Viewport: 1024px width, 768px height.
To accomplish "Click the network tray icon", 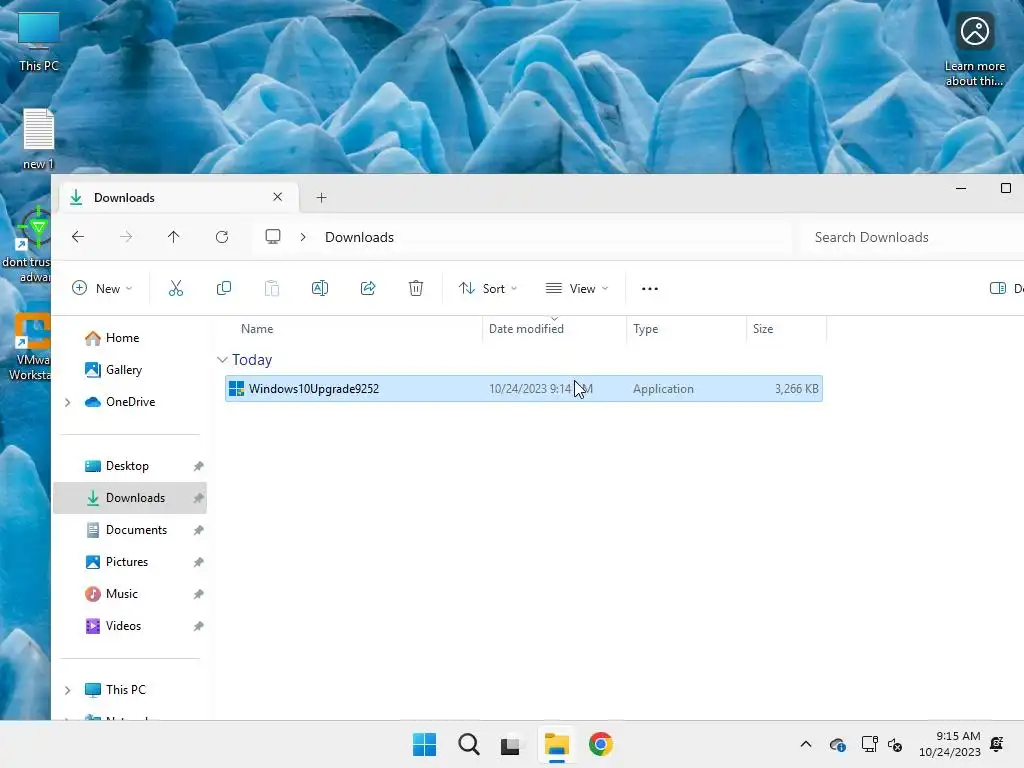I will pos(869,744).
